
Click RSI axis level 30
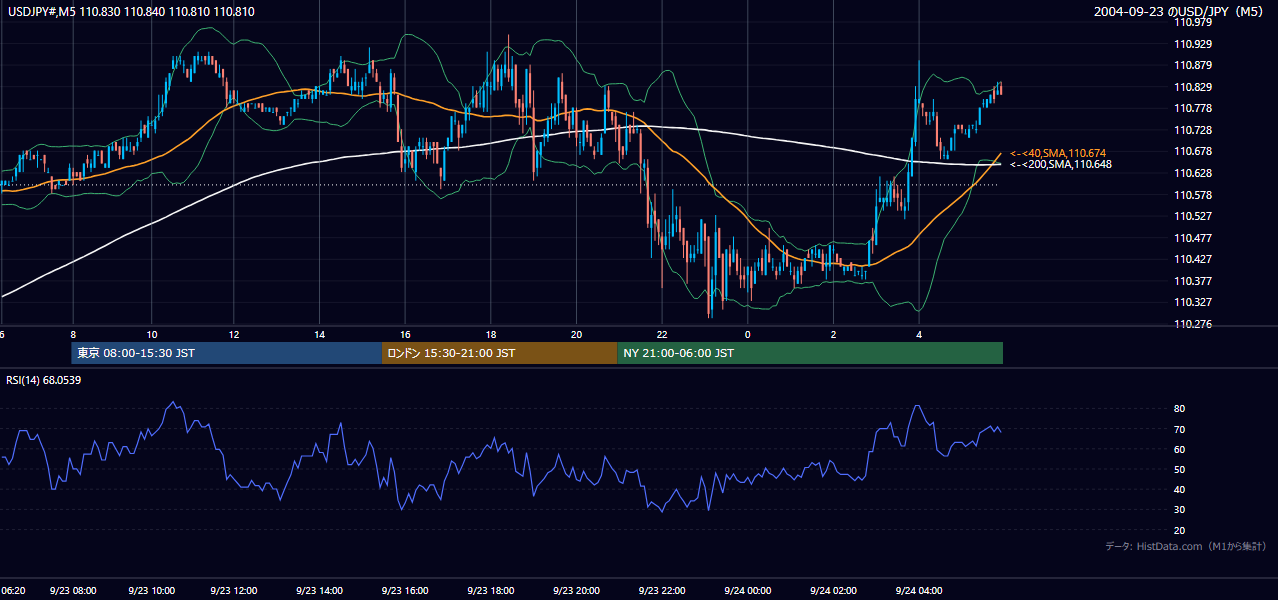click(x=1180, y=510)
